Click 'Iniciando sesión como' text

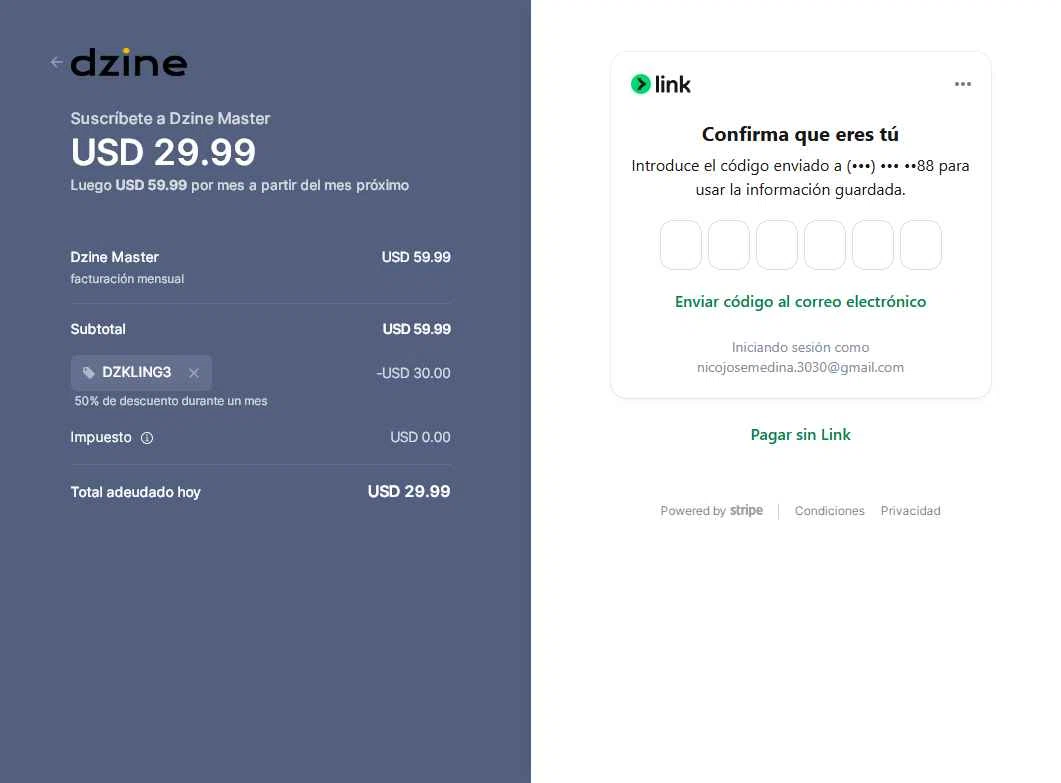(x=800, y=347)
